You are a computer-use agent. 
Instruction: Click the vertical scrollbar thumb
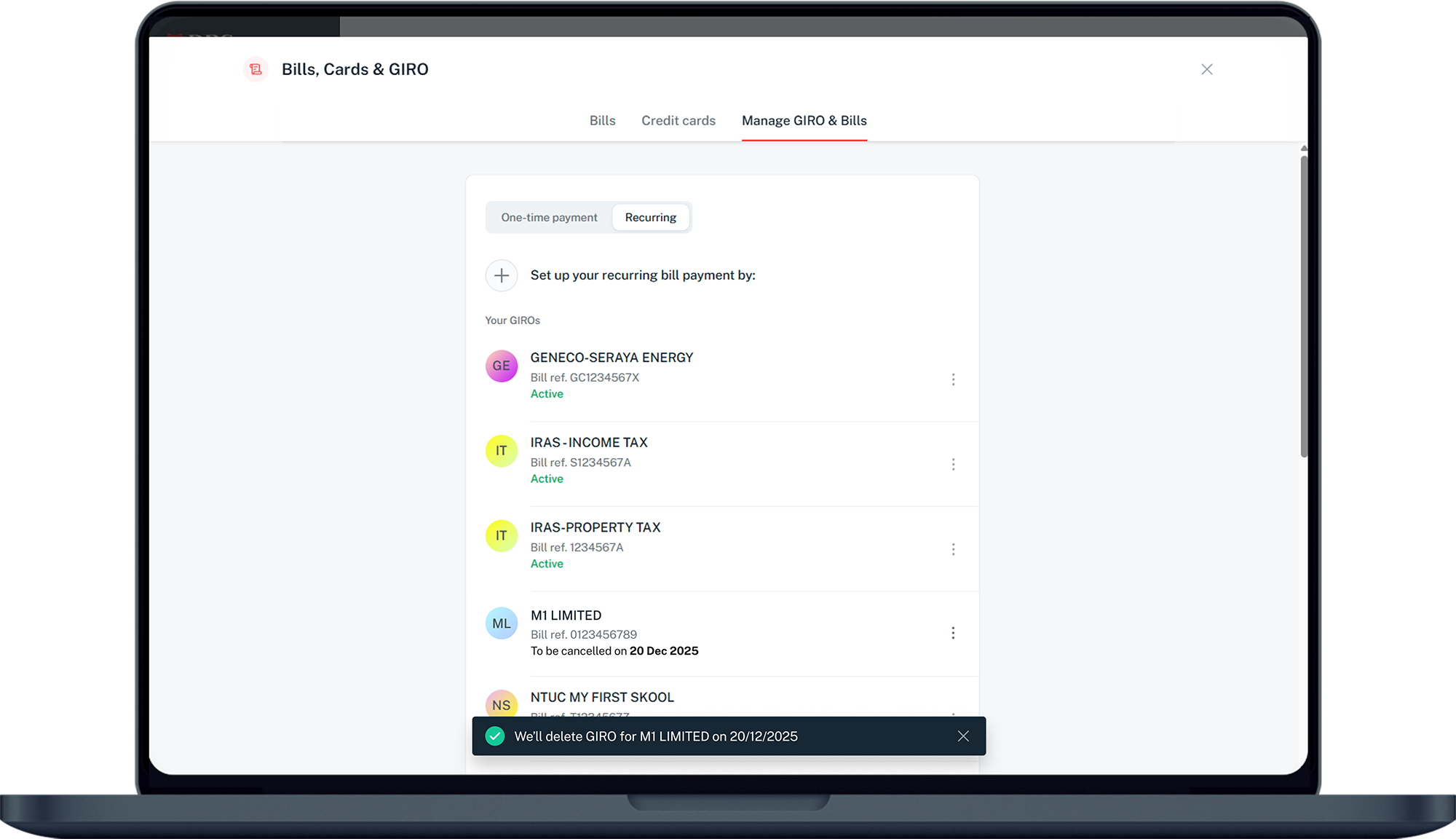click(x=1304, y=306)
